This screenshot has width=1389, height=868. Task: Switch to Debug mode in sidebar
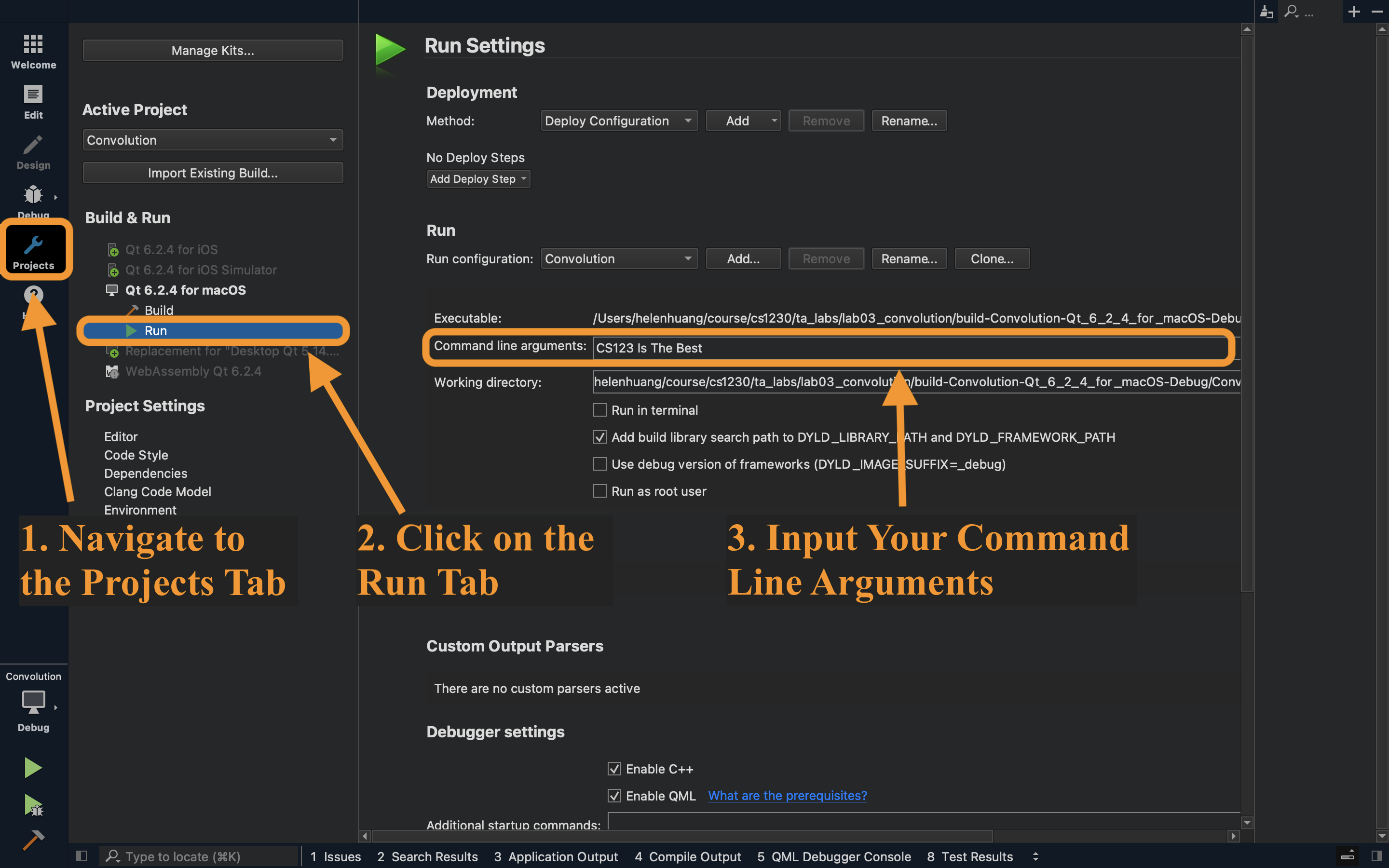pos(33,201)
